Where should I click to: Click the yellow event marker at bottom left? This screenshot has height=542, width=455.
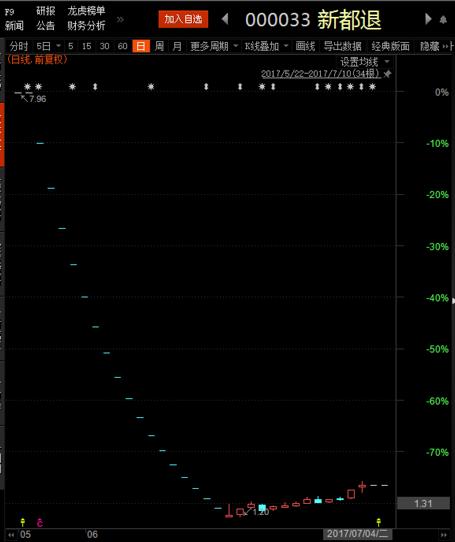click(23, 522)
